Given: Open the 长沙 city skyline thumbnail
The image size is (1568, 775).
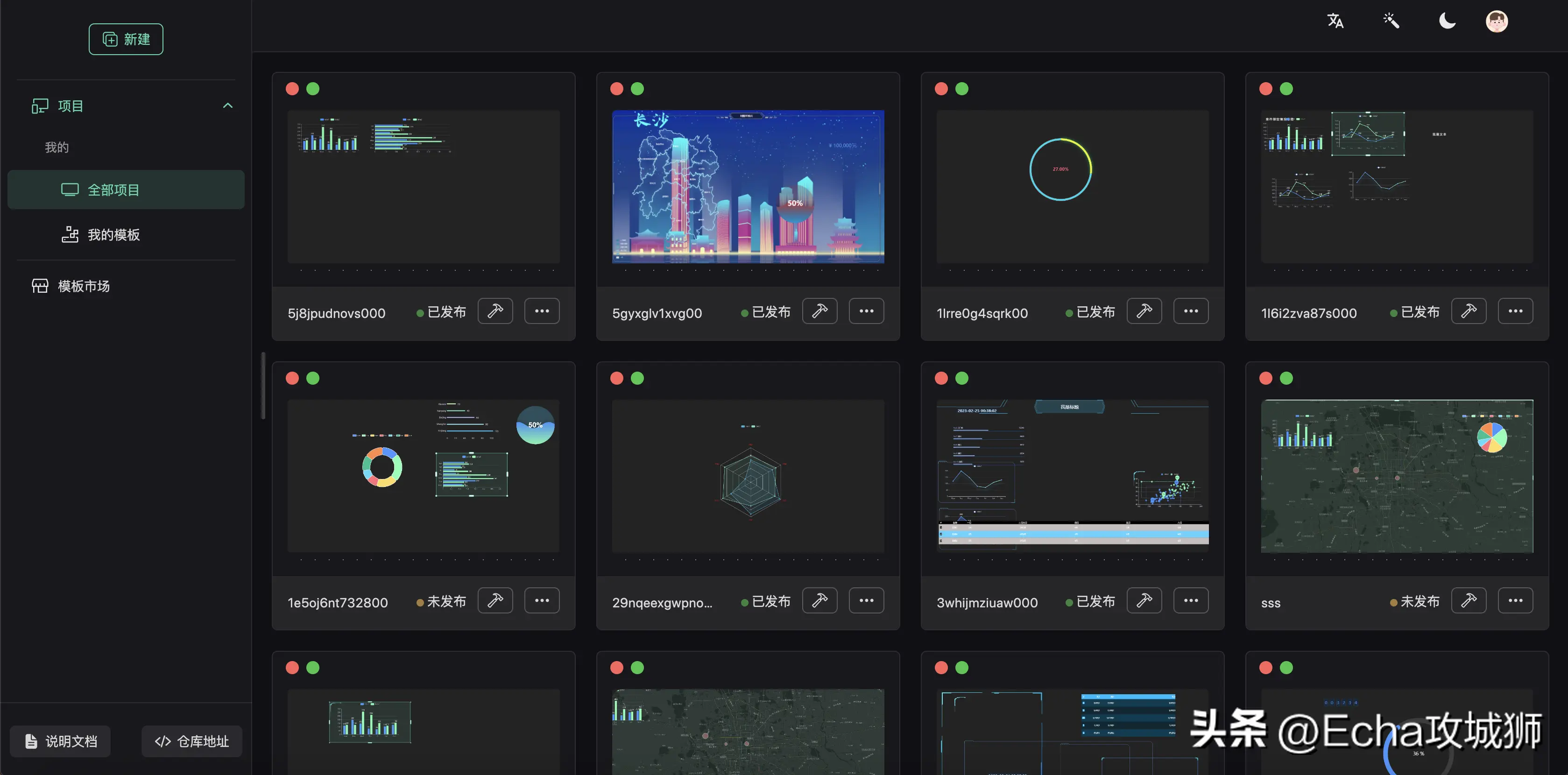Looking at the screenshot, I should coord(748,187).
